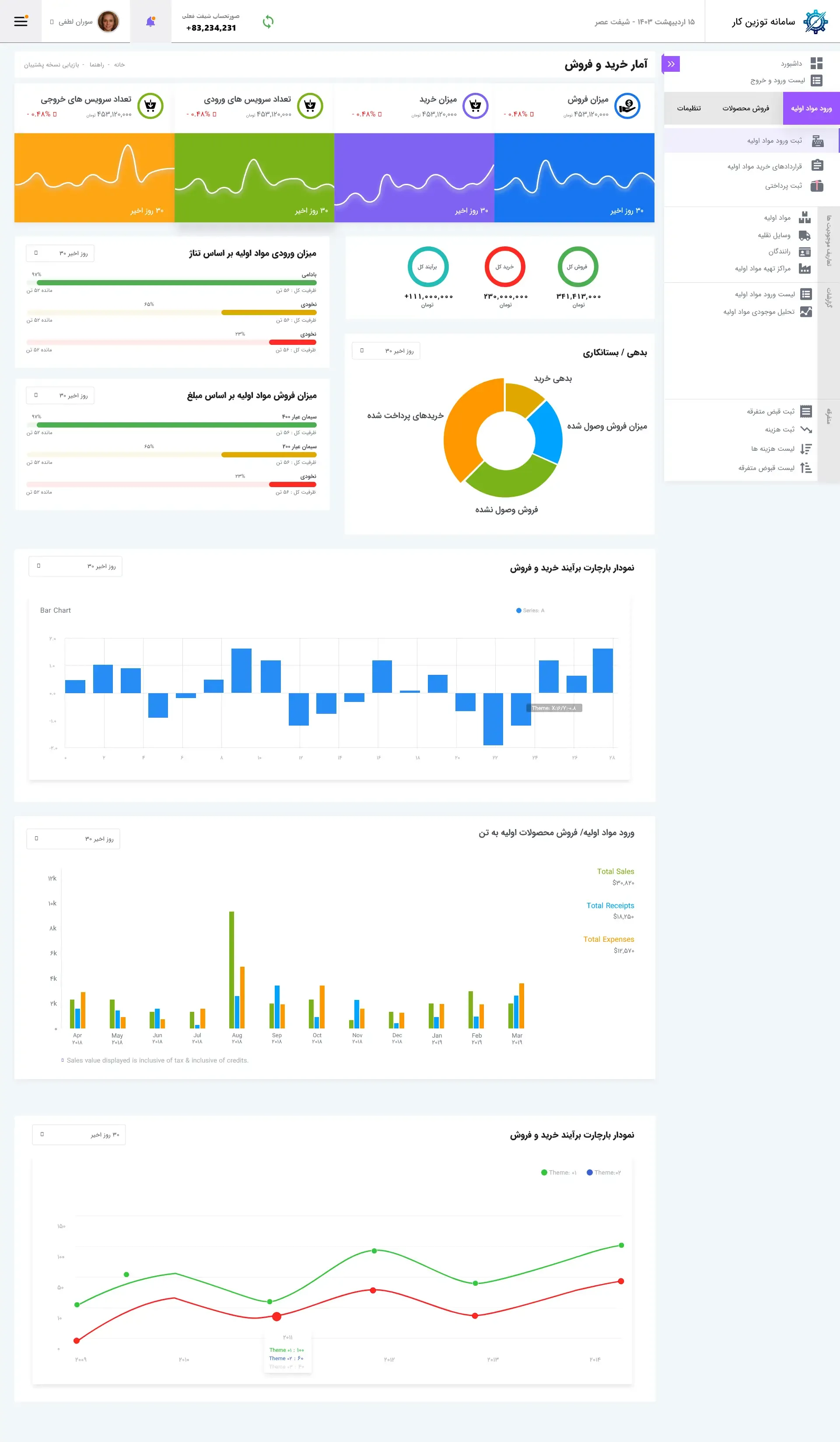Screen dimensions: 840x1442
Task: Toggle Series A legend in bar chart
Action: 530,610
